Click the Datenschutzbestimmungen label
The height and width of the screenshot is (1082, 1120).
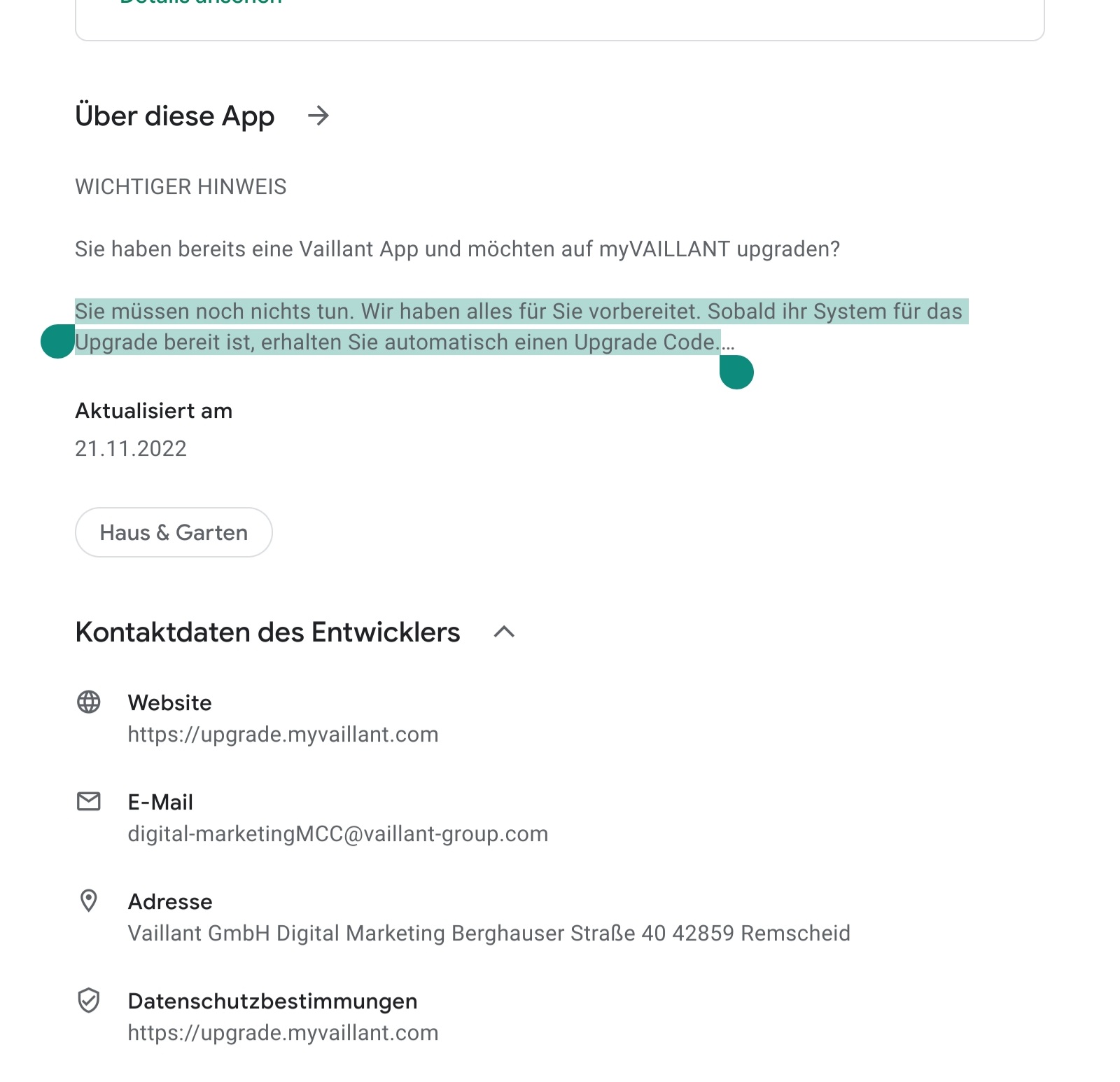click(x=272, y=1001)
